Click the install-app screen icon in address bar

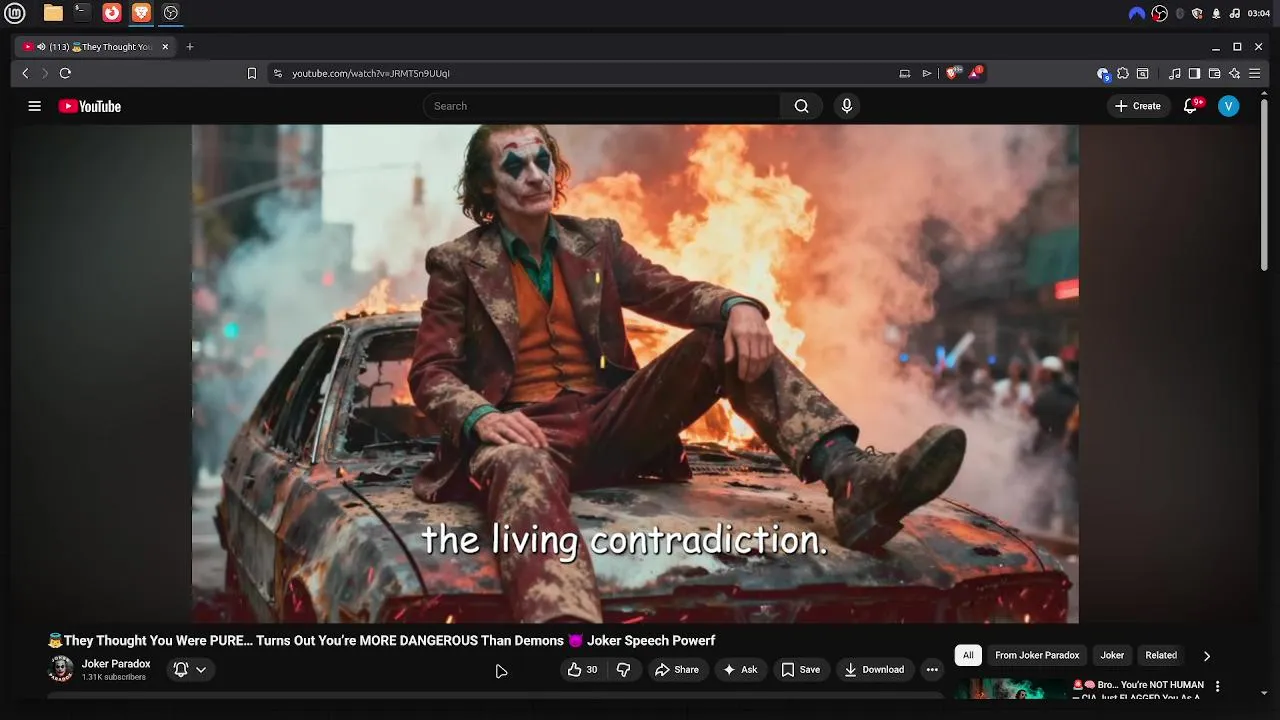pyautogui.click(x=905, y=73)
